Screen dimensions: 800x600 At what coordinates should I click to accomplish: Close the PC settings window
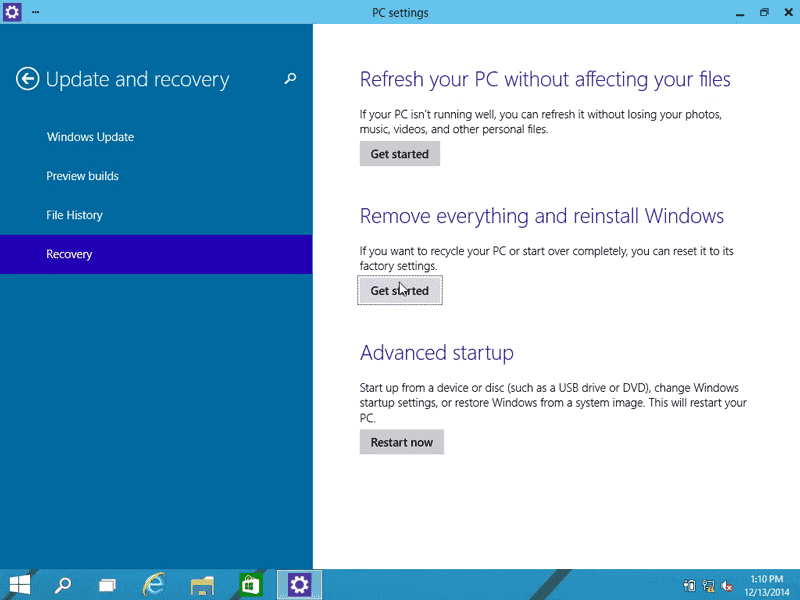(x=788, y=12)
